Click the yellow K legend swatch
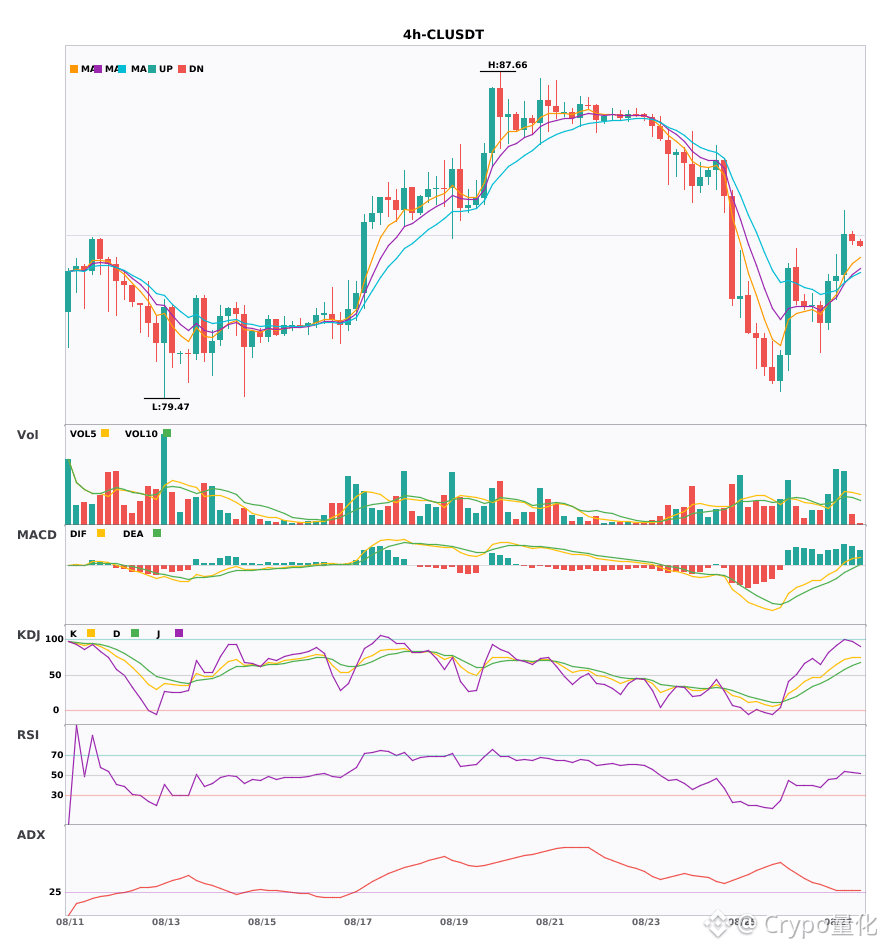 (91, 633)
